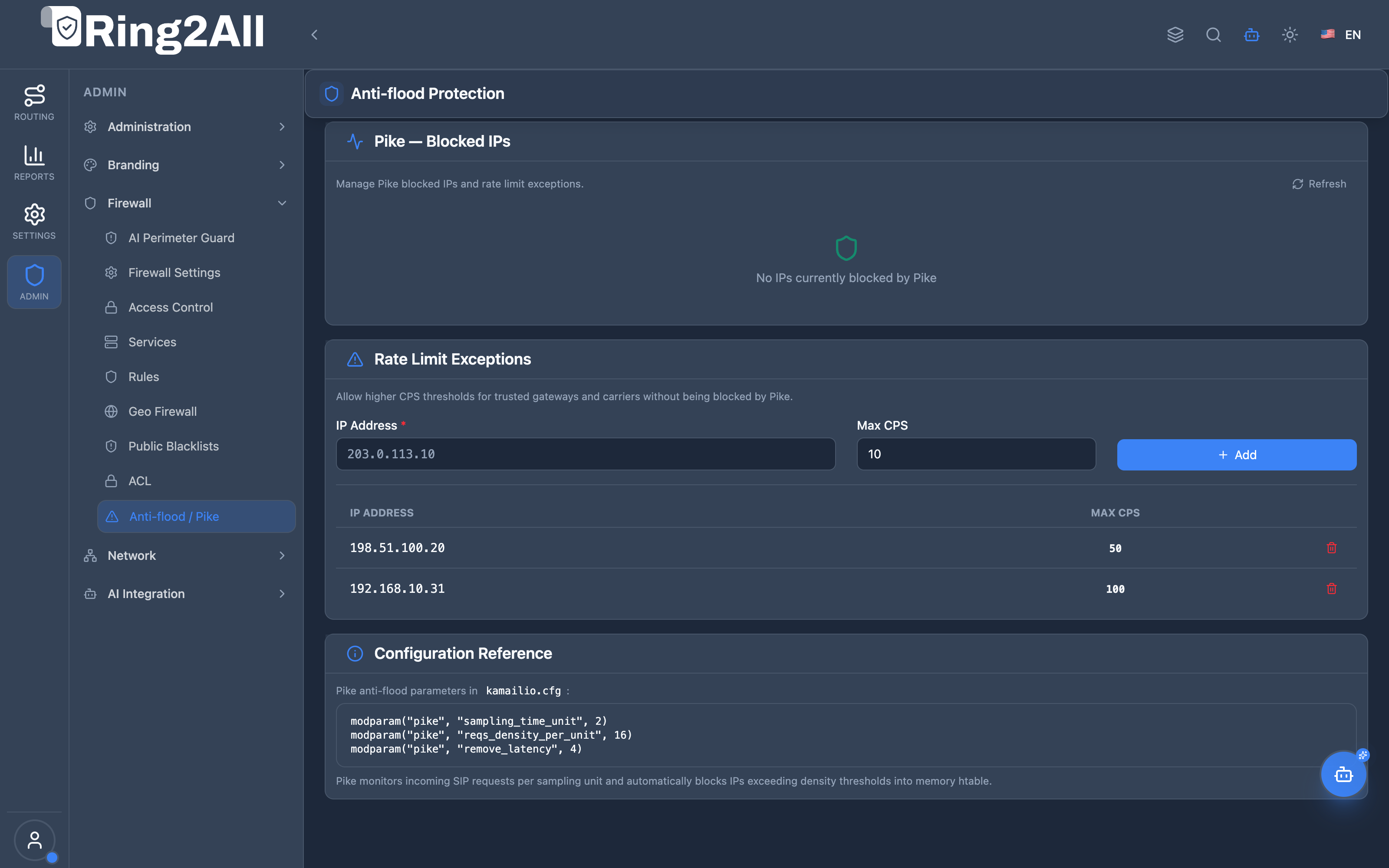Select Anti-flood / Pike item
The width and height of the screenshot is (1389, 868).
pyautogui.click(x=196, y=516)
